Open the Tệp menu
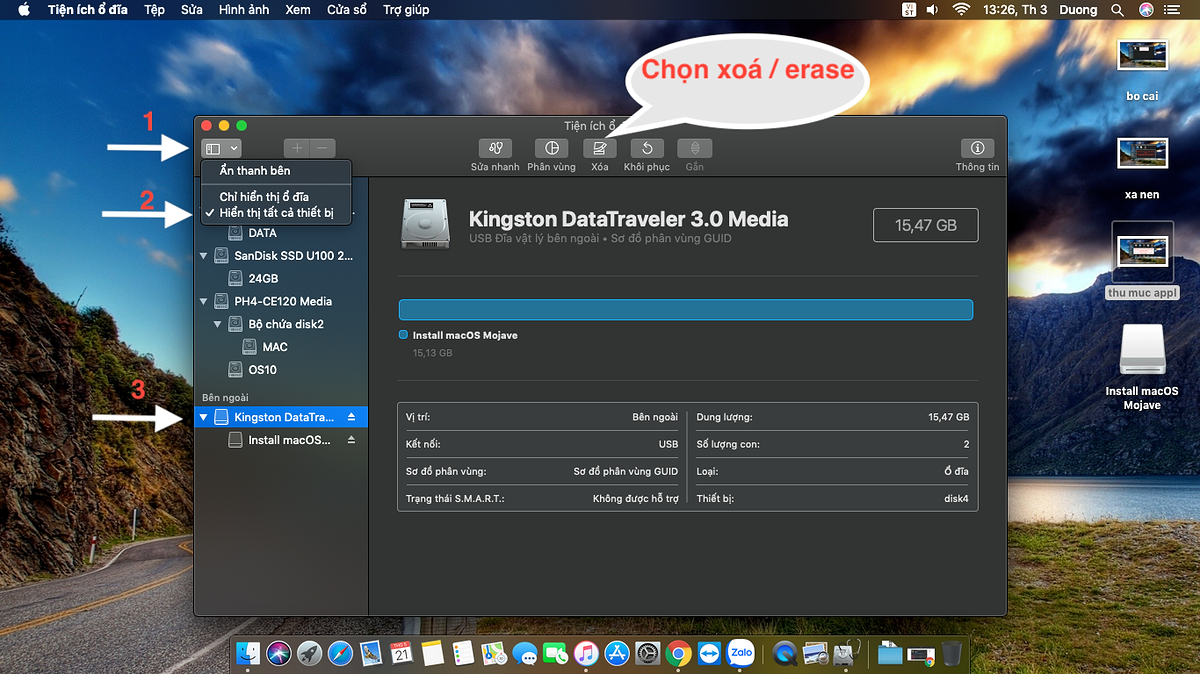 pyautogui.click(x=154, y=10)
